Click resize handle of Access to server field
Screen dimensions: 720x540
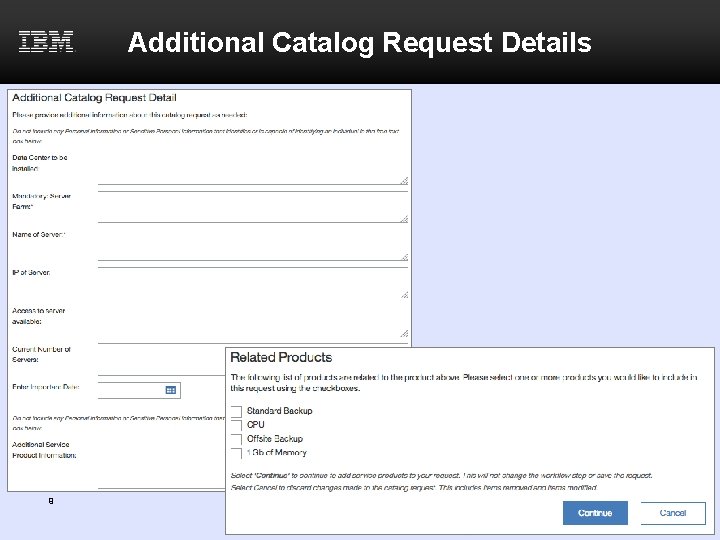point(404,333)
